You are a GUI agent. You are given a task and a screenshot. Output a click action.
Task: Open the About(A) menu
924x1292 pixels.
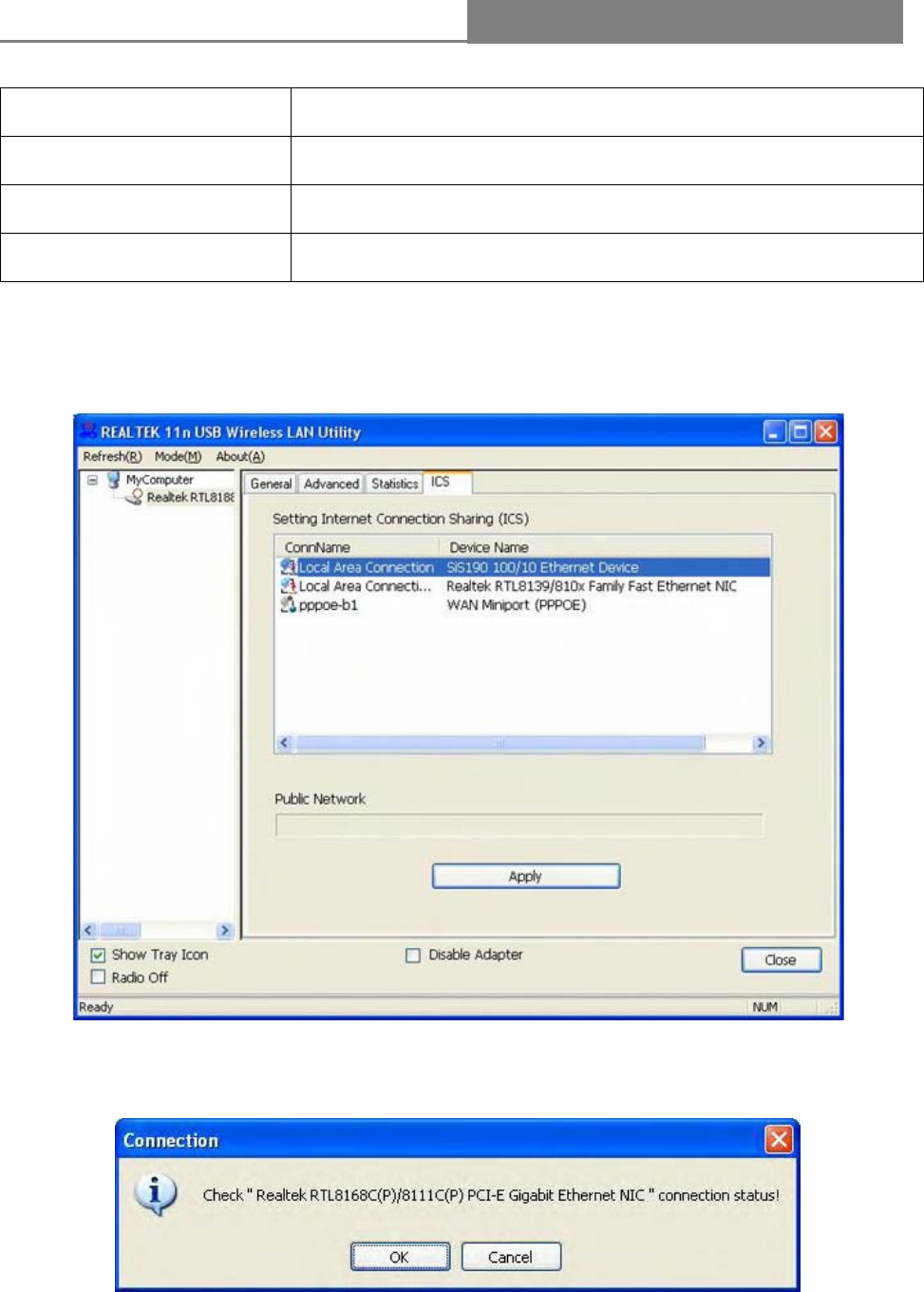pyautogui.click(x=240, y=457)
